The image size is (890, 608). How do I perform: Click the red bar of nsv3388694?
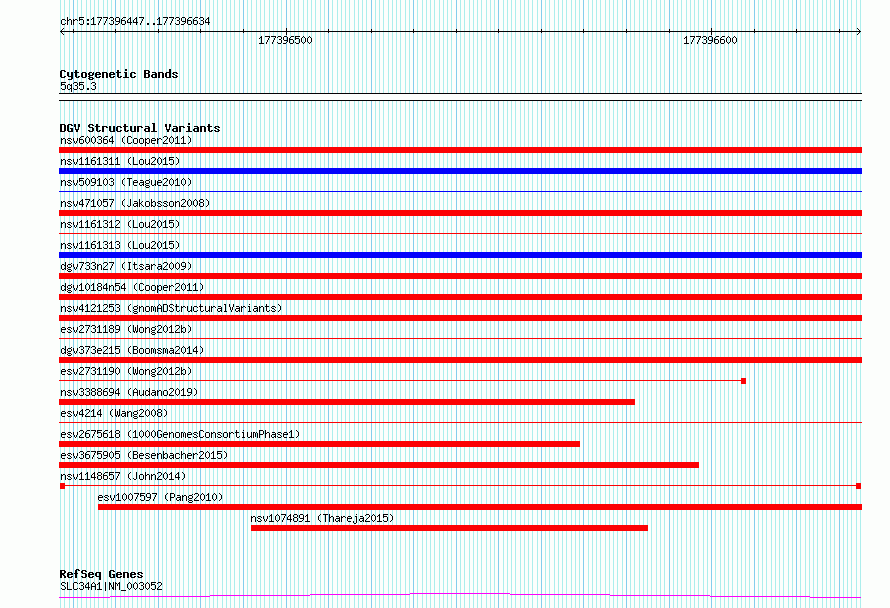tap(347, 402)
